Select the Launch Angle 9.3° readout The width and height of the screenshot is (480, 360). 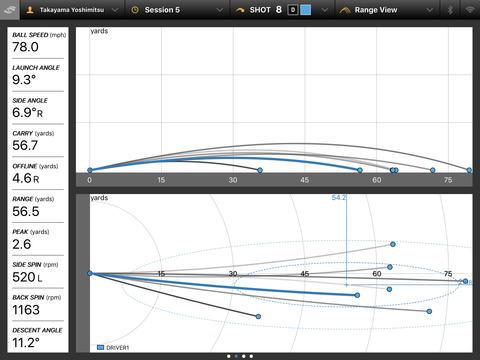38,75
